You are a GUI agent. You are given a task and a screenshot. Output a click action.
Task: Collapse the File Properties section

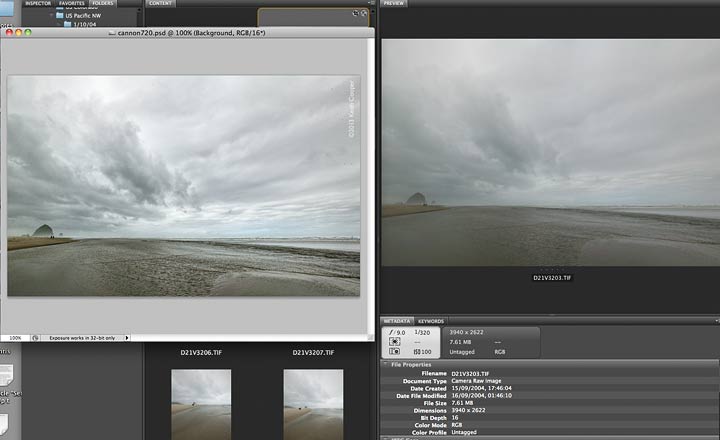click(386, 364)
